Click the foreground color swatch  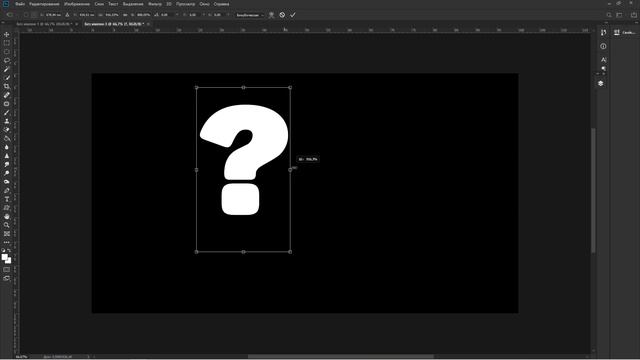coord(4,257)
